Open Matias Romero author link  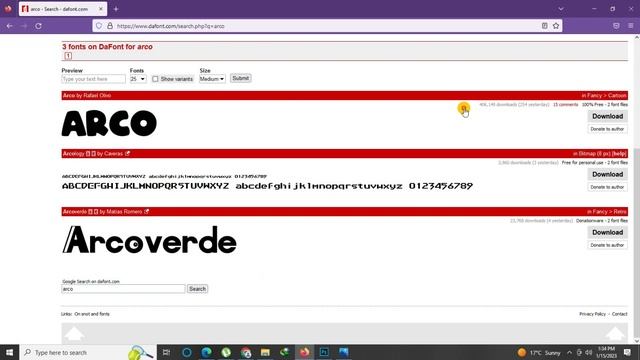click(x=124, y=211)
